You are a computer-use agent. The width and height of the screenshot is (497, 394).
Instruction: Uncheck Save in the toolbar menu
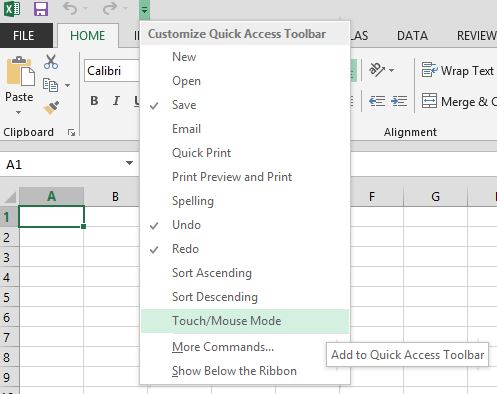(245, 105)
